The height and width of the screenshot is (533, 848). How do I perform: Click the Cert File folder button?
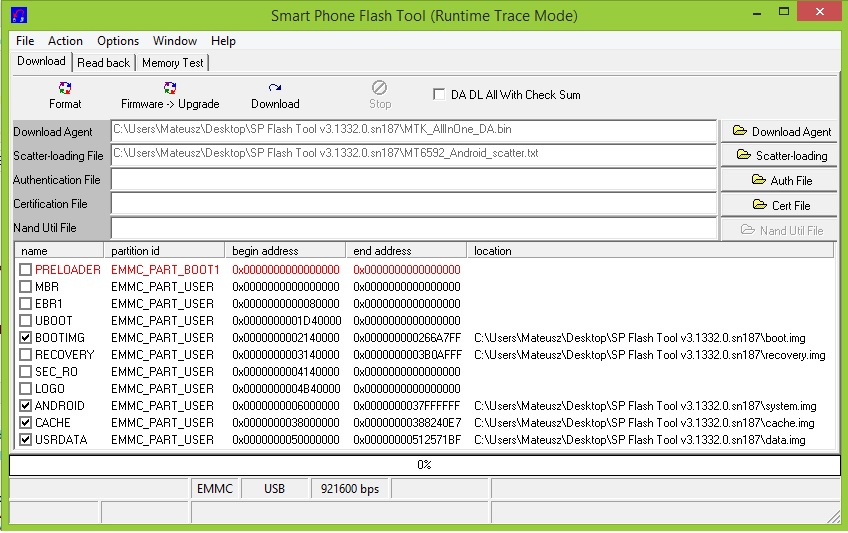781,205
